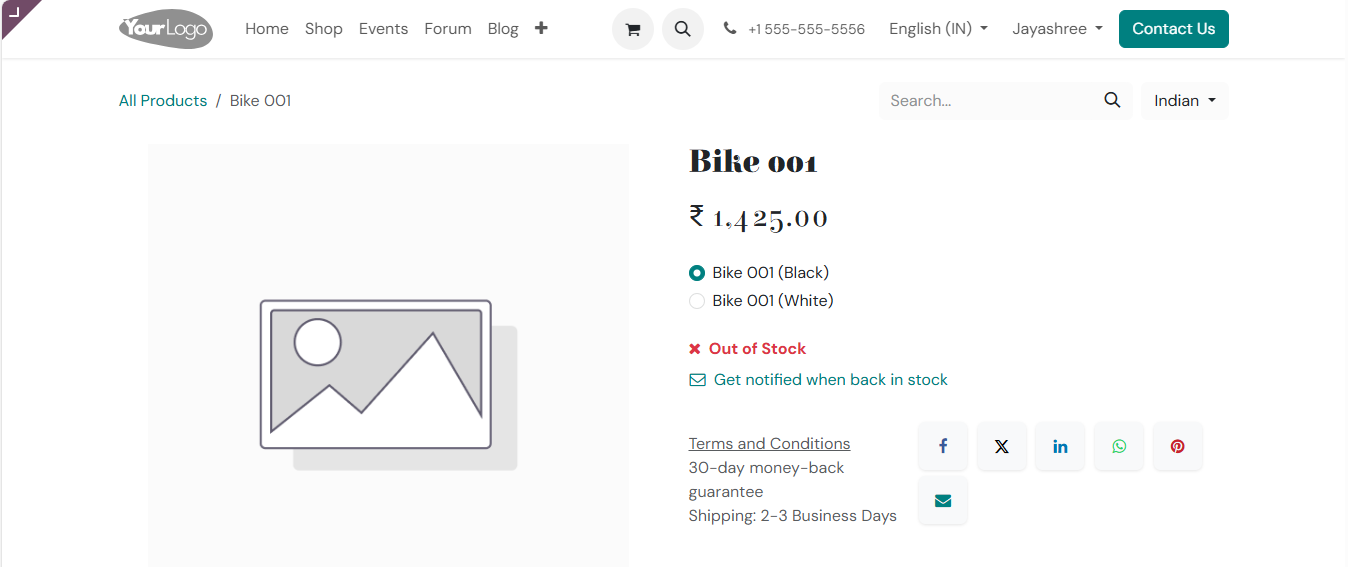This screenshot has width=1348, height=567.
Task: Click the header search magnifier icon
Action: click(x=682, y=29)
